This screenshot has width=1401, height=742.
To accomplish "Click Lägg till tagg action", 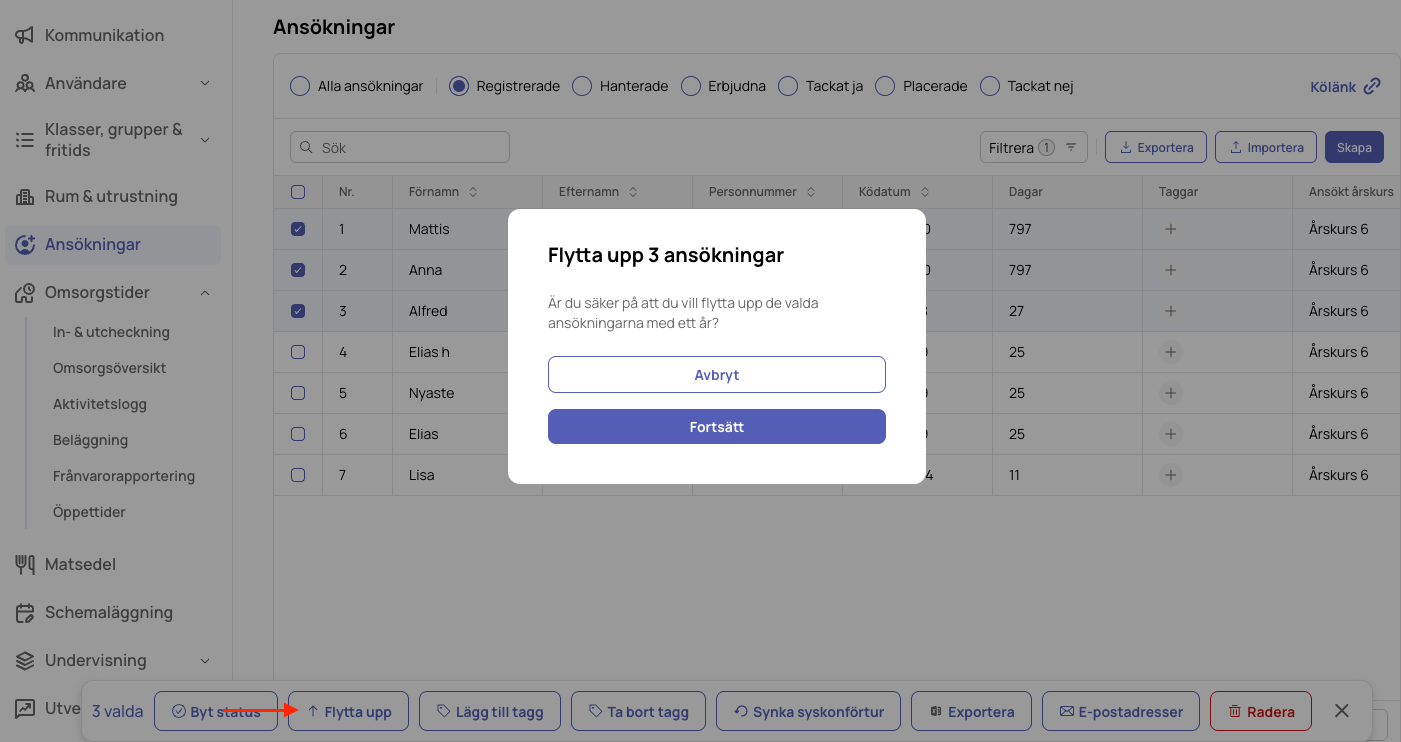I will pos(489,712).
